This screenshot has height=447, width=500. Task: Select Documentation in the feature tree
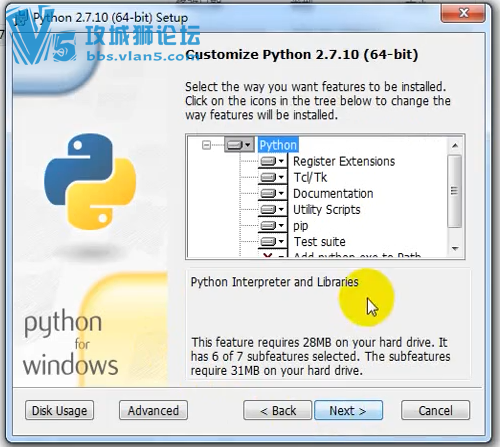point(333,193)
